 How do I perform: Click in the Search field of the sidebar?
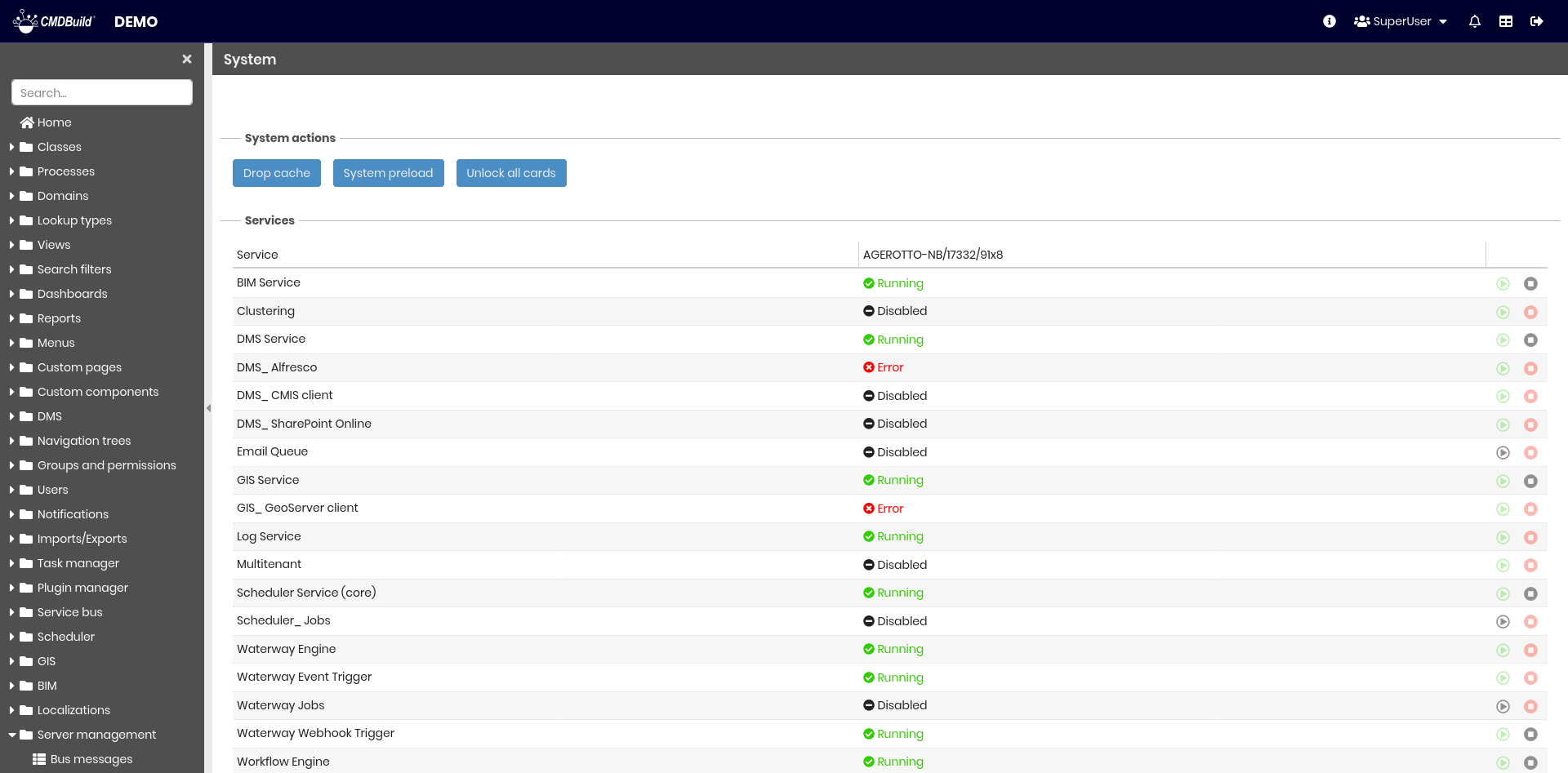(x=101, y=92)
